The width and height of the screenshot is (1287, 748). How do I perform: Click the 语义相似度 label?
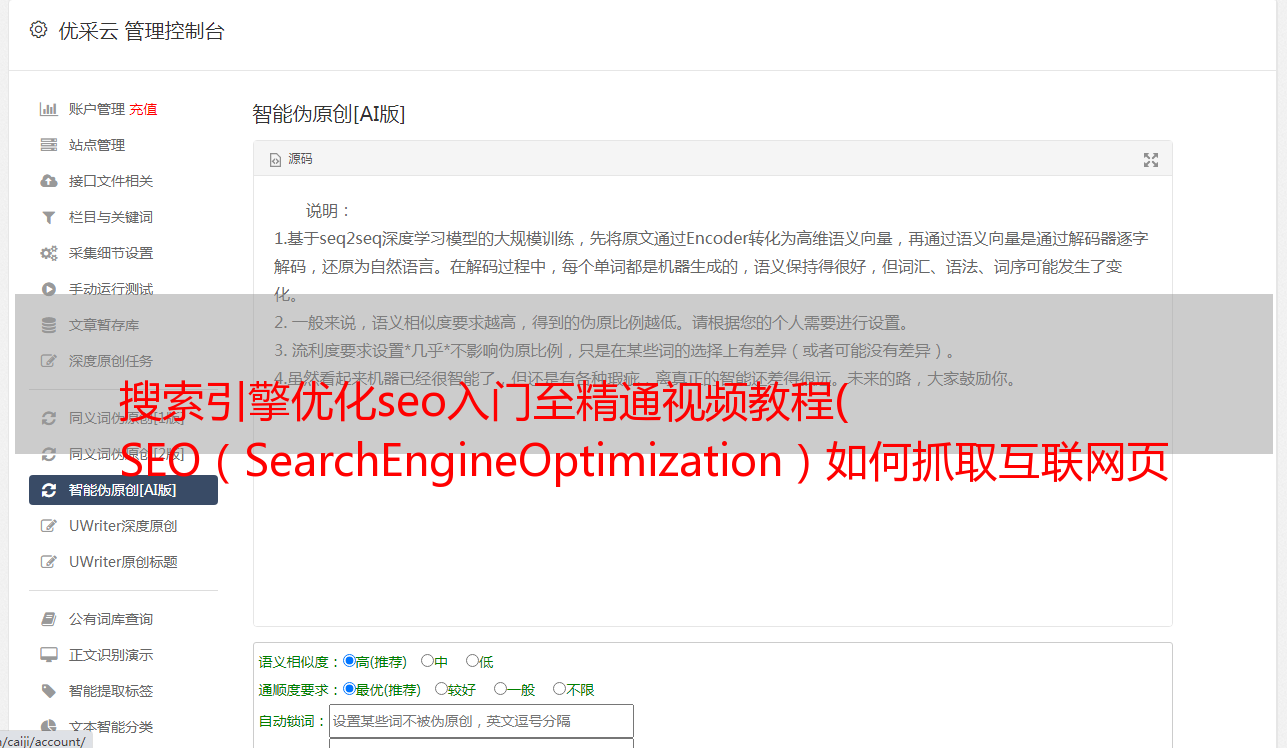click(300, 662)
